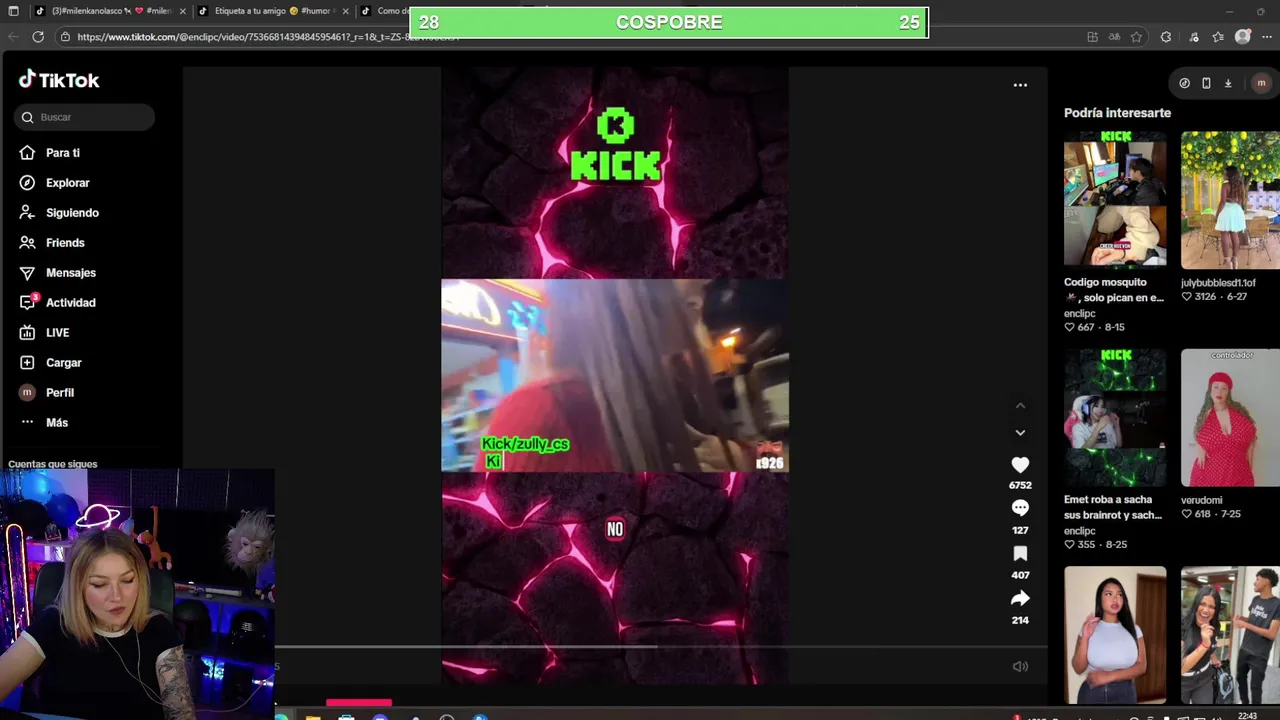The image size is (1280, 720).
Task: Open the Cargar upload page
Action: point(63,363)
